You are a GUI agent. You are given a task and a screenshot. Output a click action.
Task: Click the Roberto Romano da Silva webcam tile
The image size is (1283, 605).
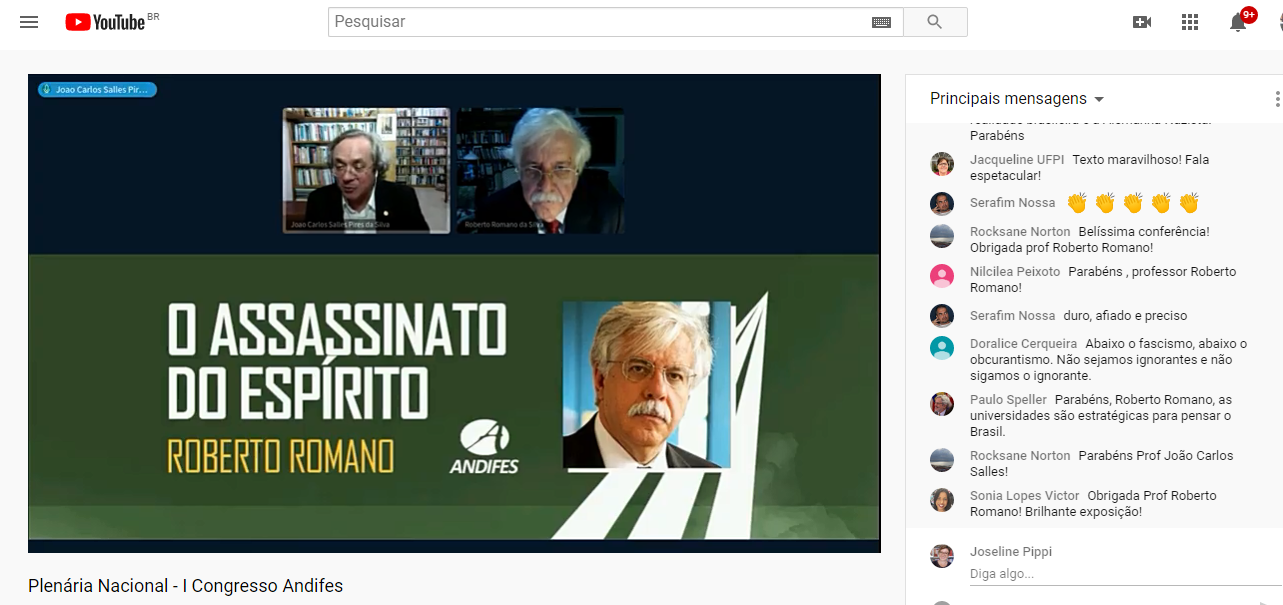pos(541,171)
